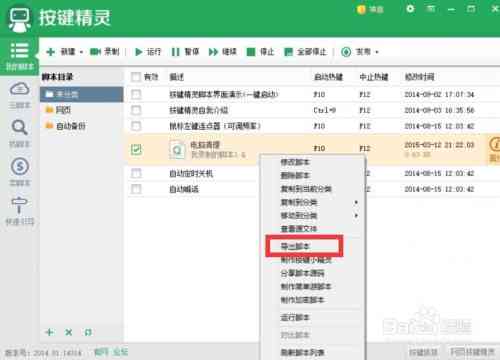Click bottom-right 问问按键精灵 button
The height and width of the screenshot is (360, 500).
pyautogui.click(x=473, y=352)
